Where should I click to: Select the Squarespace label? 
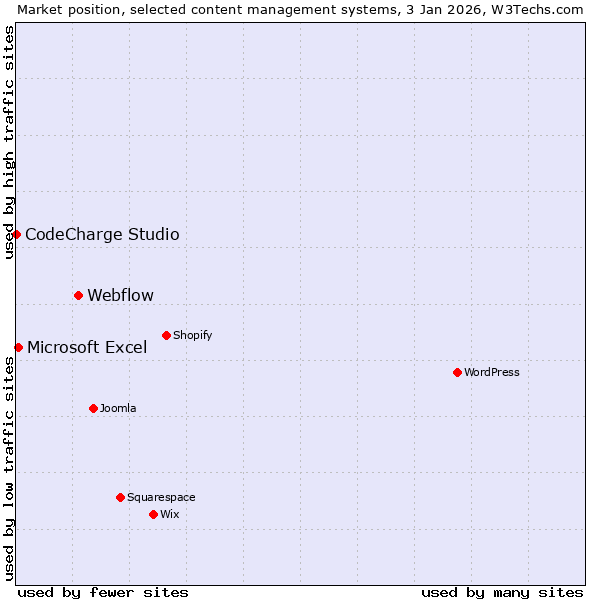click(x=161, y=497)
